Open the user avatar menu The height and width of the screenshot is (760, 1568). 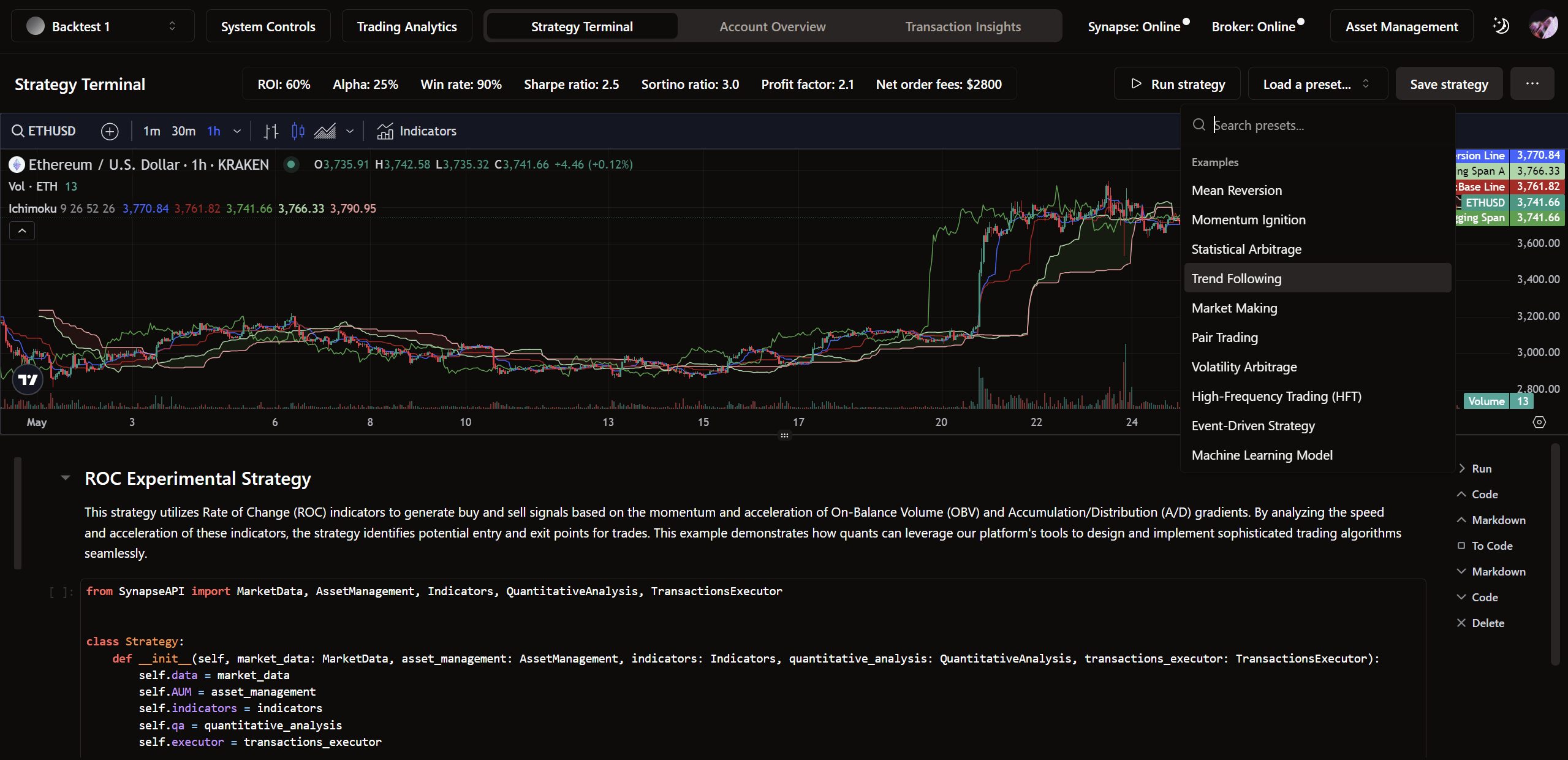click(1543, 26)
